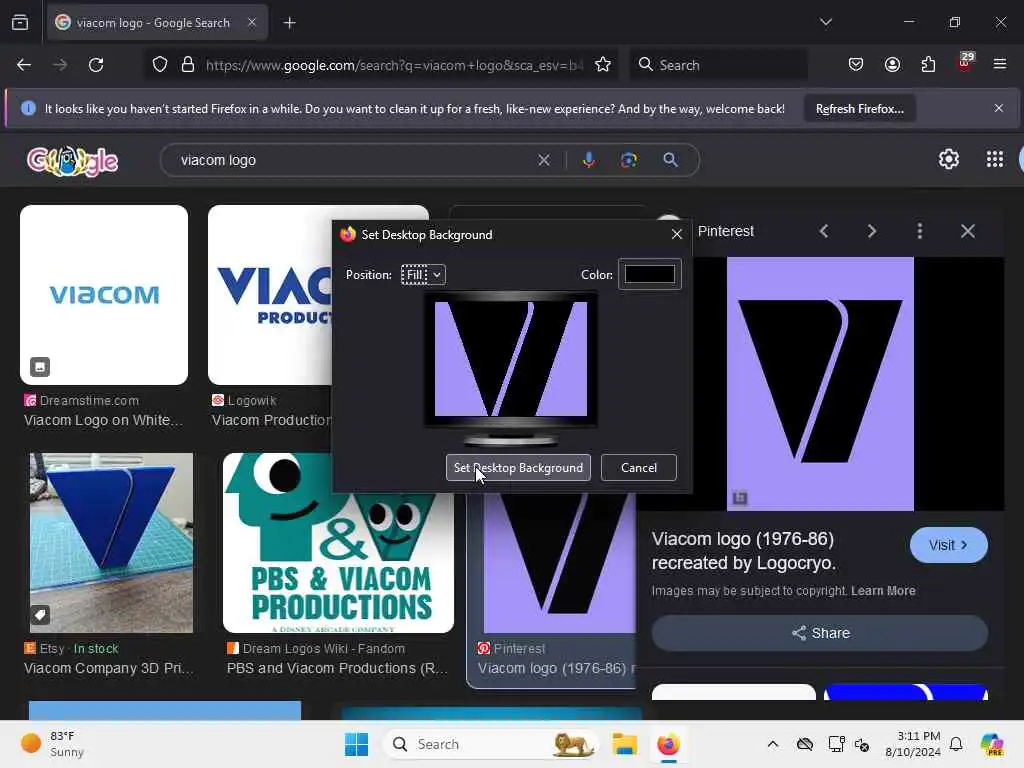Open the Firefox account icon
This screenshot has height=768, width=1024.
coord(892,65)
